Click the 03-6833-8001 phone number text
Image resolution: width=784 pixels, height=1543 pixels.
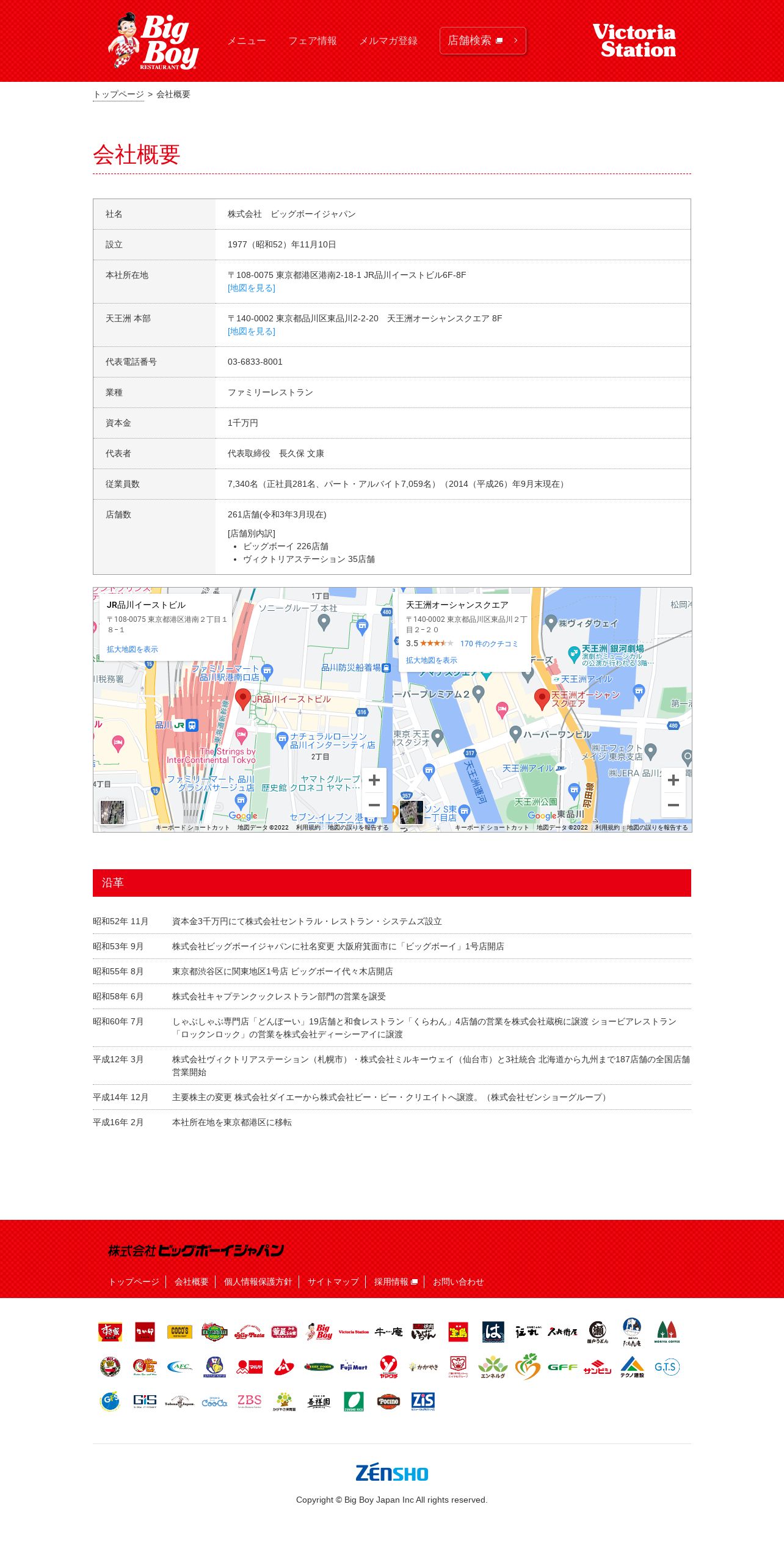click(x=255, y=362)
